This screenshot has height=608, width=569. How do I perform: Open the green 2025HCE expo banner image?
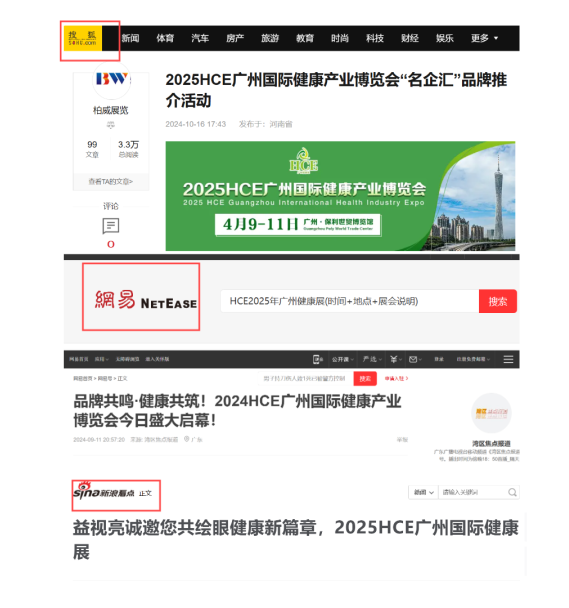coord(340,196)
